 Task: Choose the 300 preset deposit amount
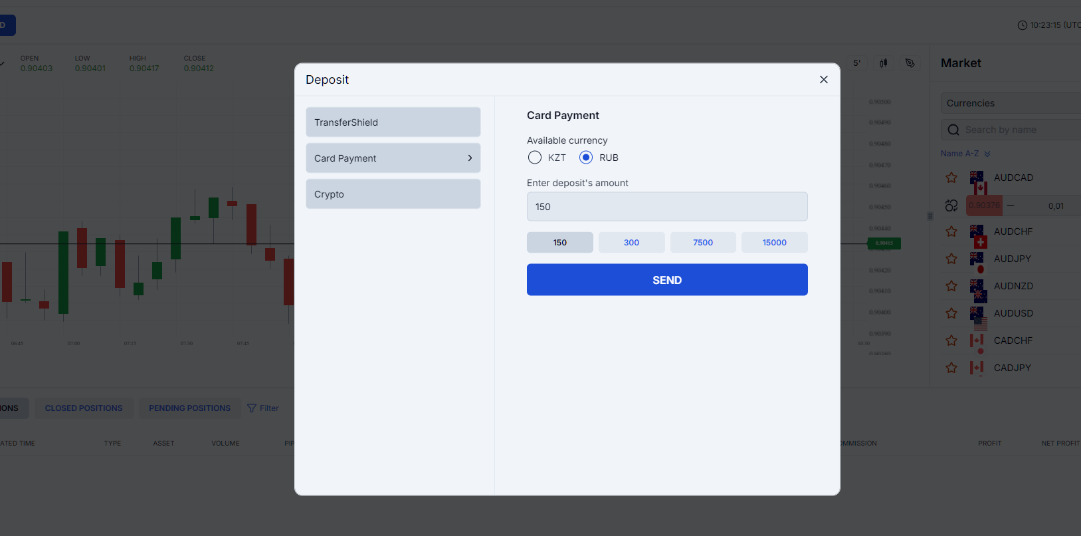coord(631,243)
